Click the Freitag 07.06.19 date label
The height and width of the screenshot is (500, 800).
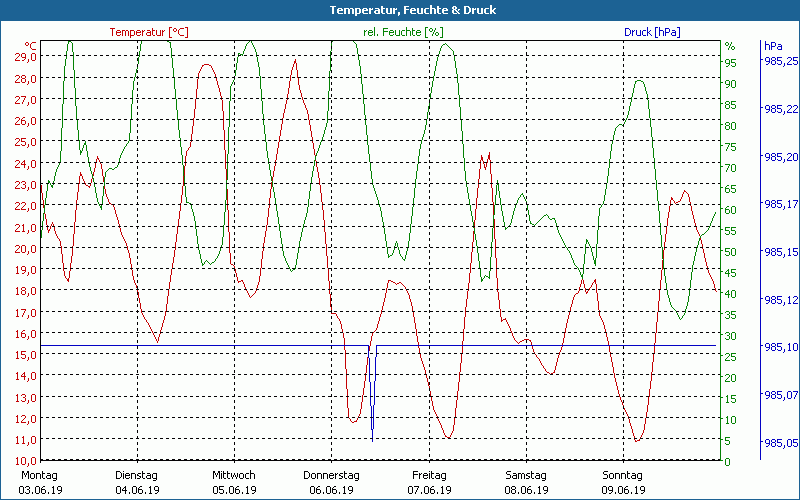coord(429,482)
